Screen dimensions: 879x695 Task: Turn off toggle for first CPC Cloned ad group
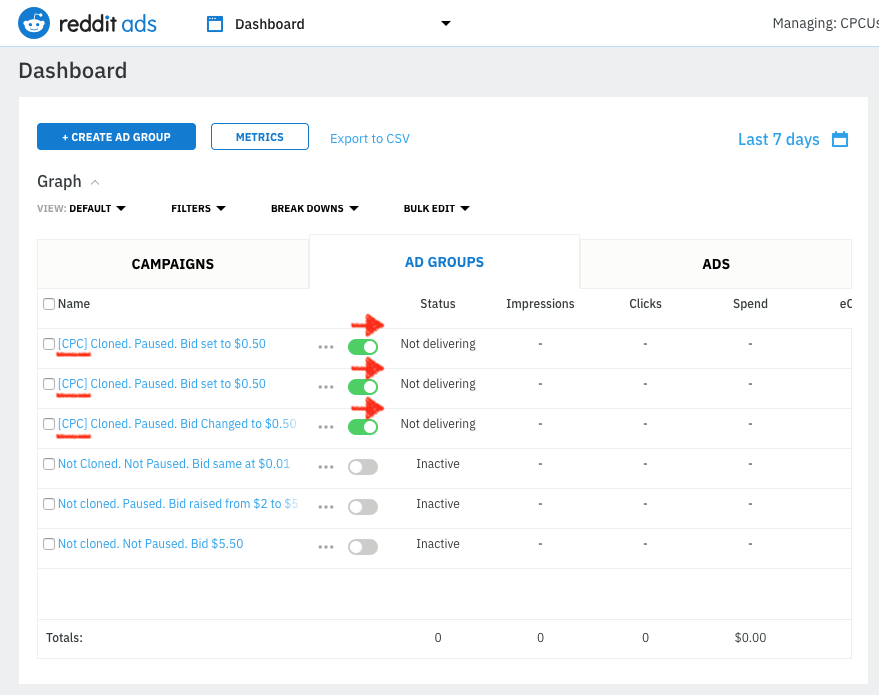363,346
